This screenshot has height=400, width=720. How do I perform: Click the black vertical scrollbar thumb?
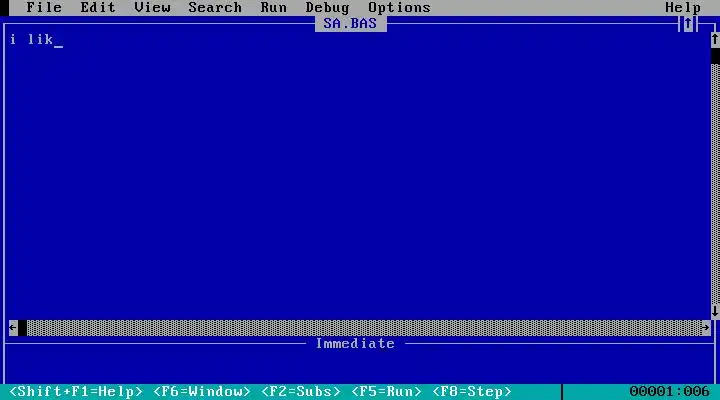pyautogui.click(x=715, y=56)
